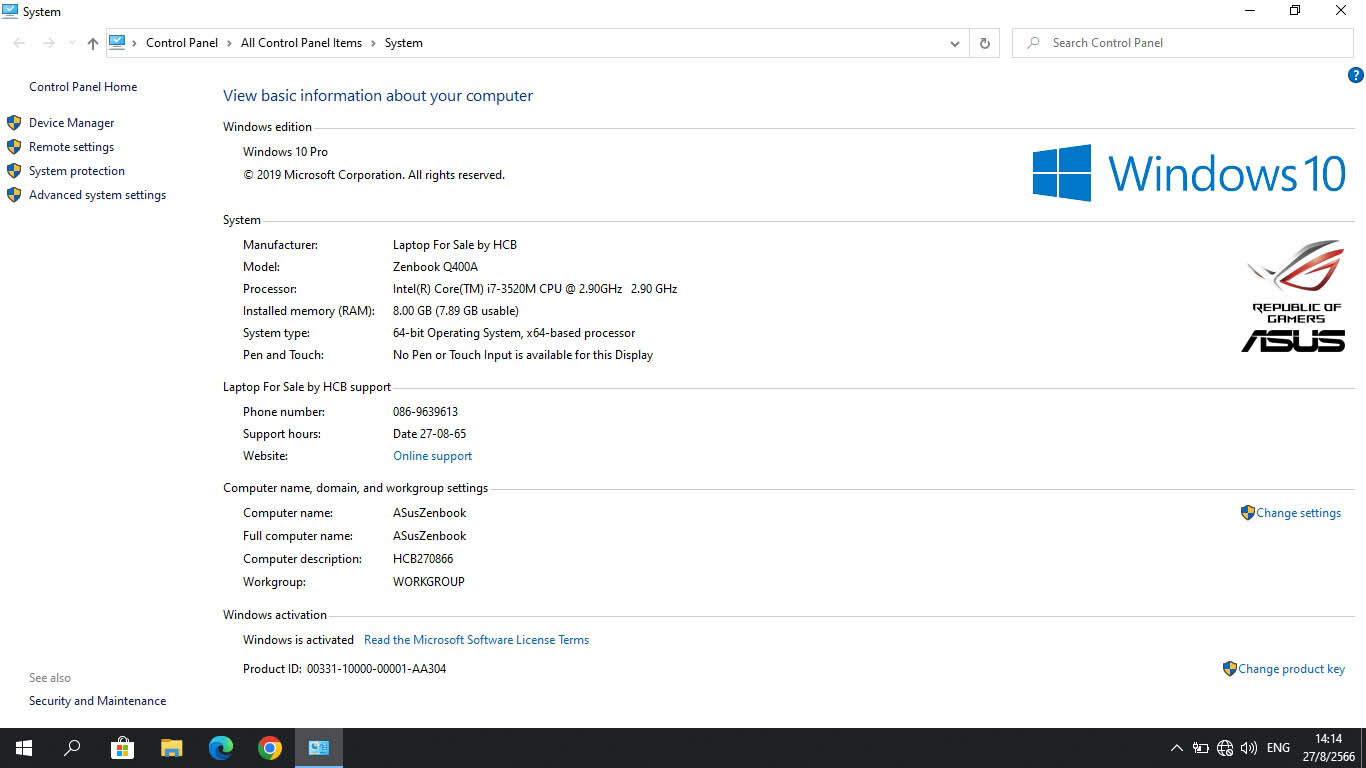1366x768 pixels.
Task: Click the Manufacturer value Laptop For Sale by HCB
Action: click(x=455, y=245)
